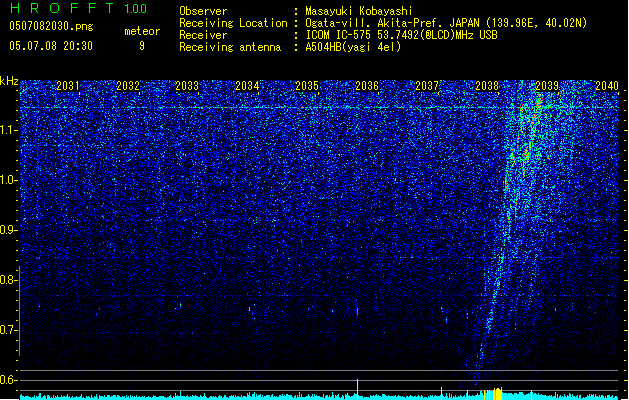The width and height of the screenshot is (629, 400).
Task: Click the 2035 time marker
Action: 307,86
